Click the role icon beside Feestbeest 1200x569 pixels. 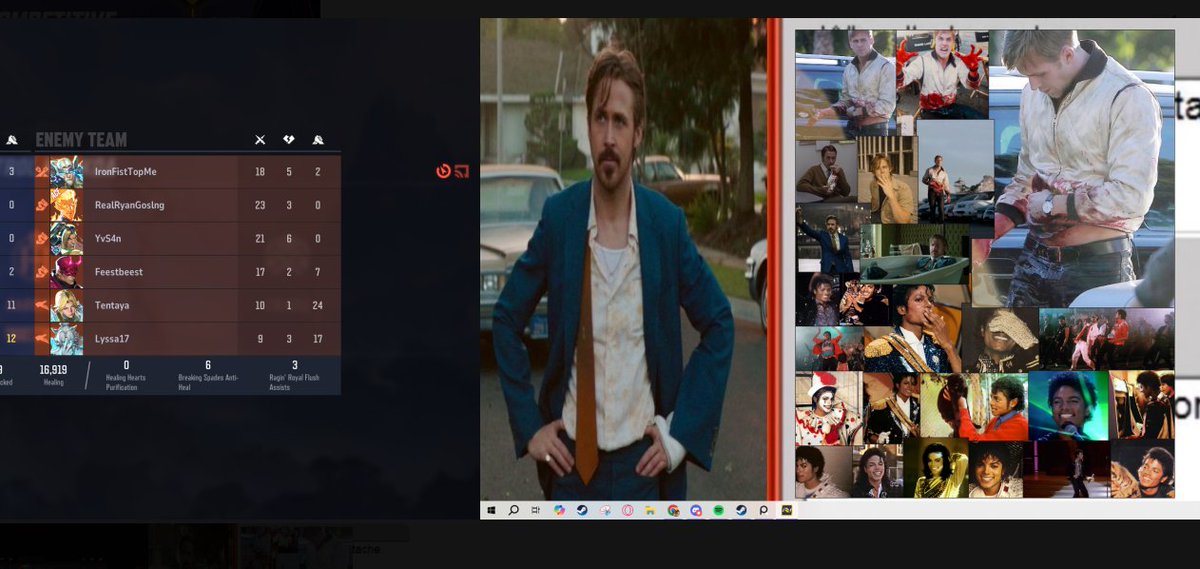click(41, 272)
